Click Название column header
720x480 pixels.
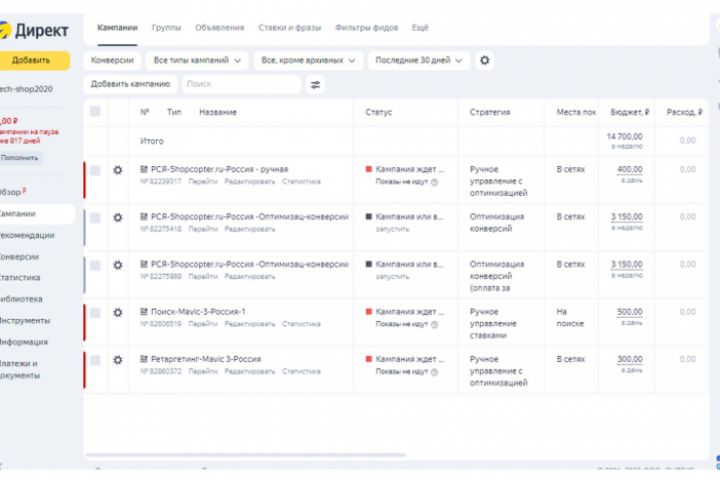click(218, 112)
